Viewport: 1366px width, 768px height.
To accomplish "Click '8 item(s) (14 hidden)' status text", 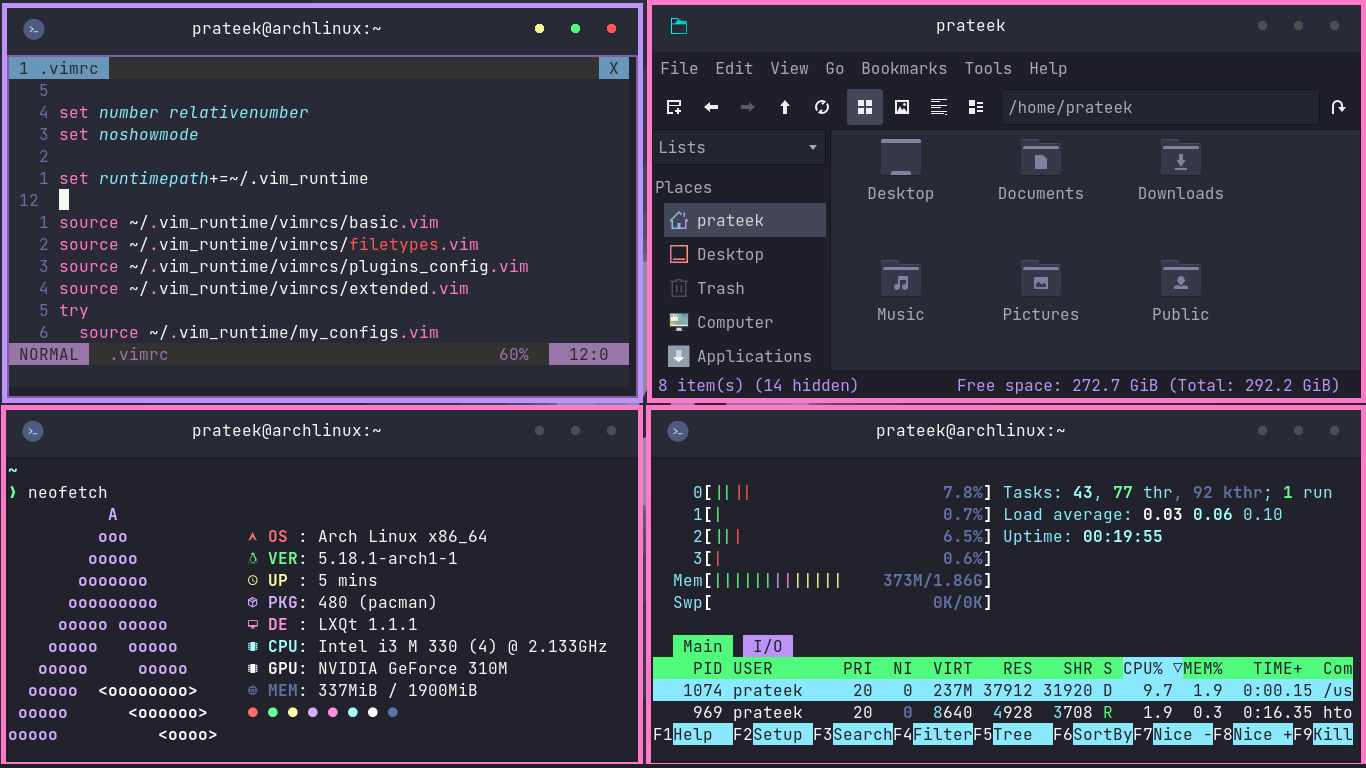I will tap(758, 385).
